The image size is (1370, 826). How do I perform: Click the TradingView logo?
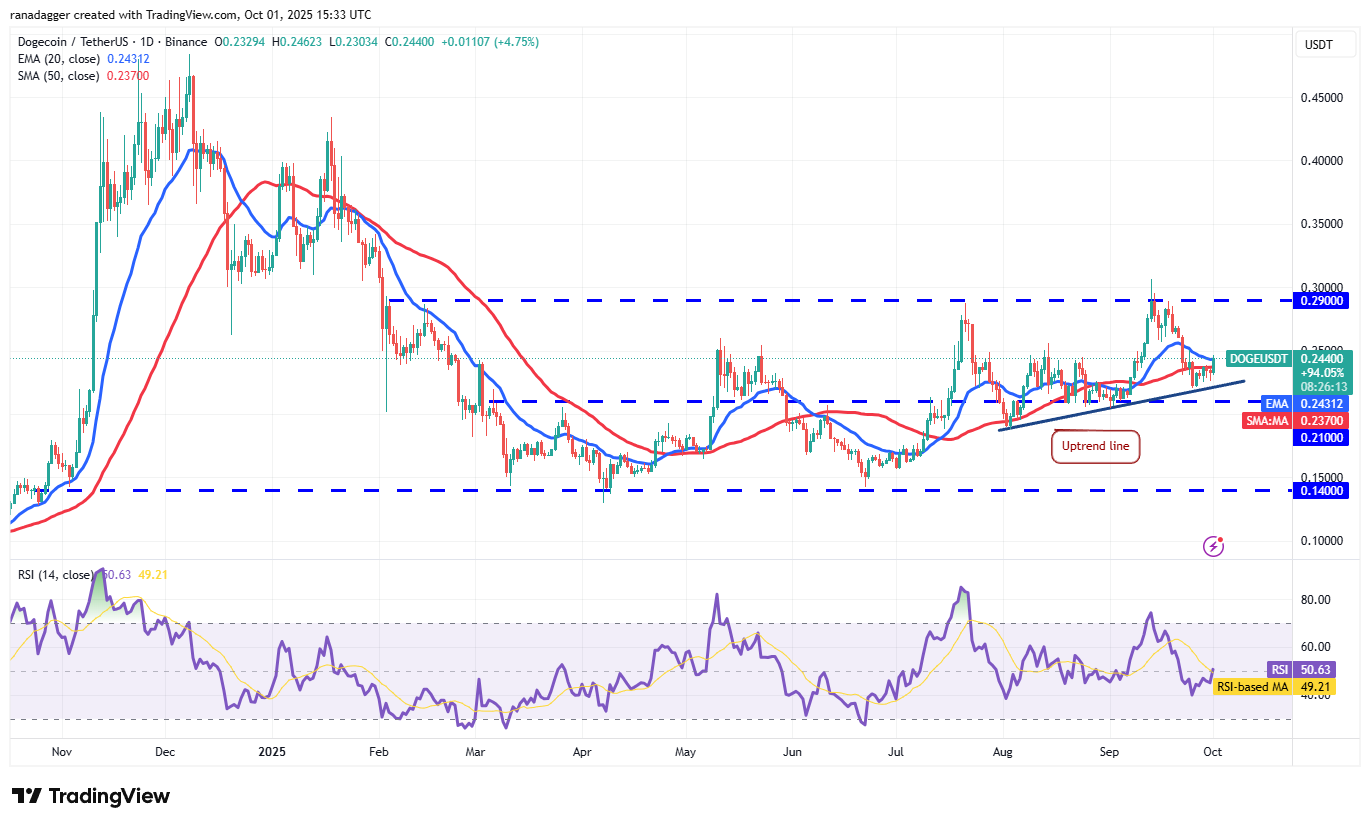pos(88,796)
